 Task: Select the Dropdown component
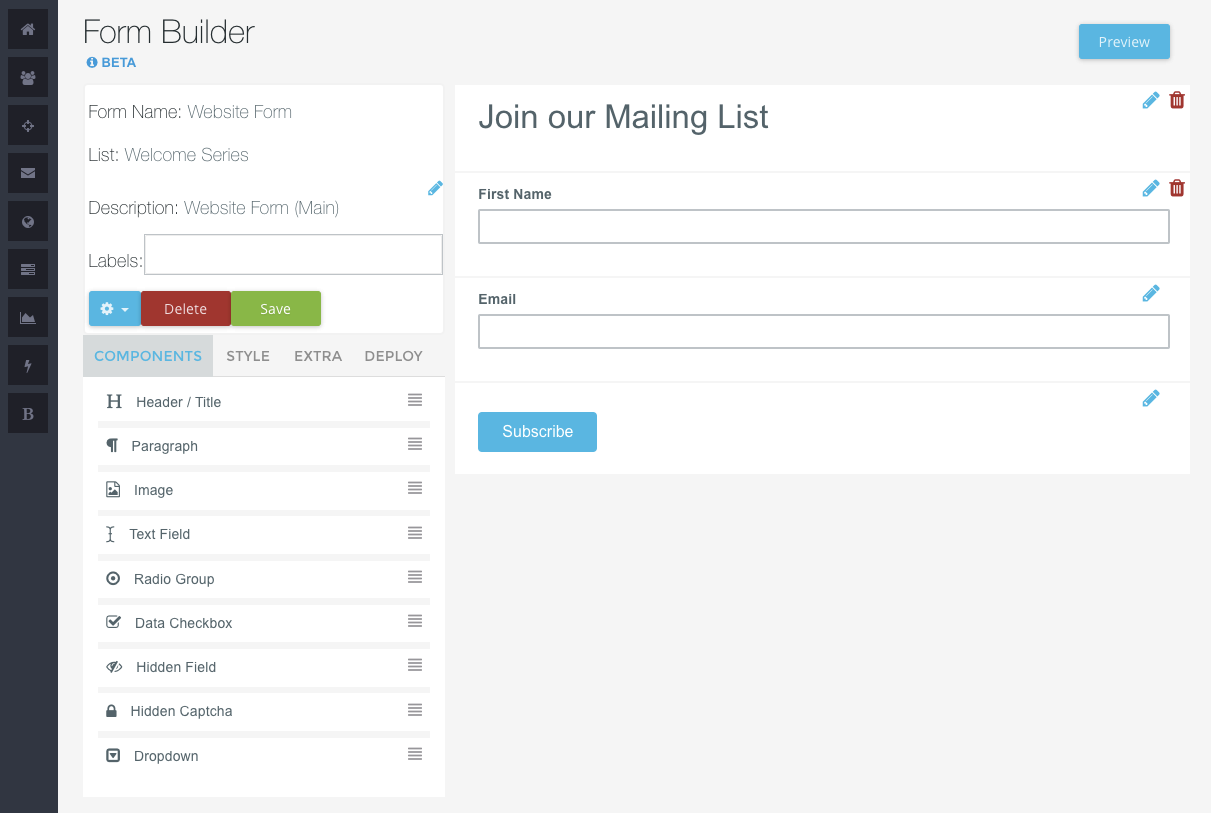tap(166, 756)
